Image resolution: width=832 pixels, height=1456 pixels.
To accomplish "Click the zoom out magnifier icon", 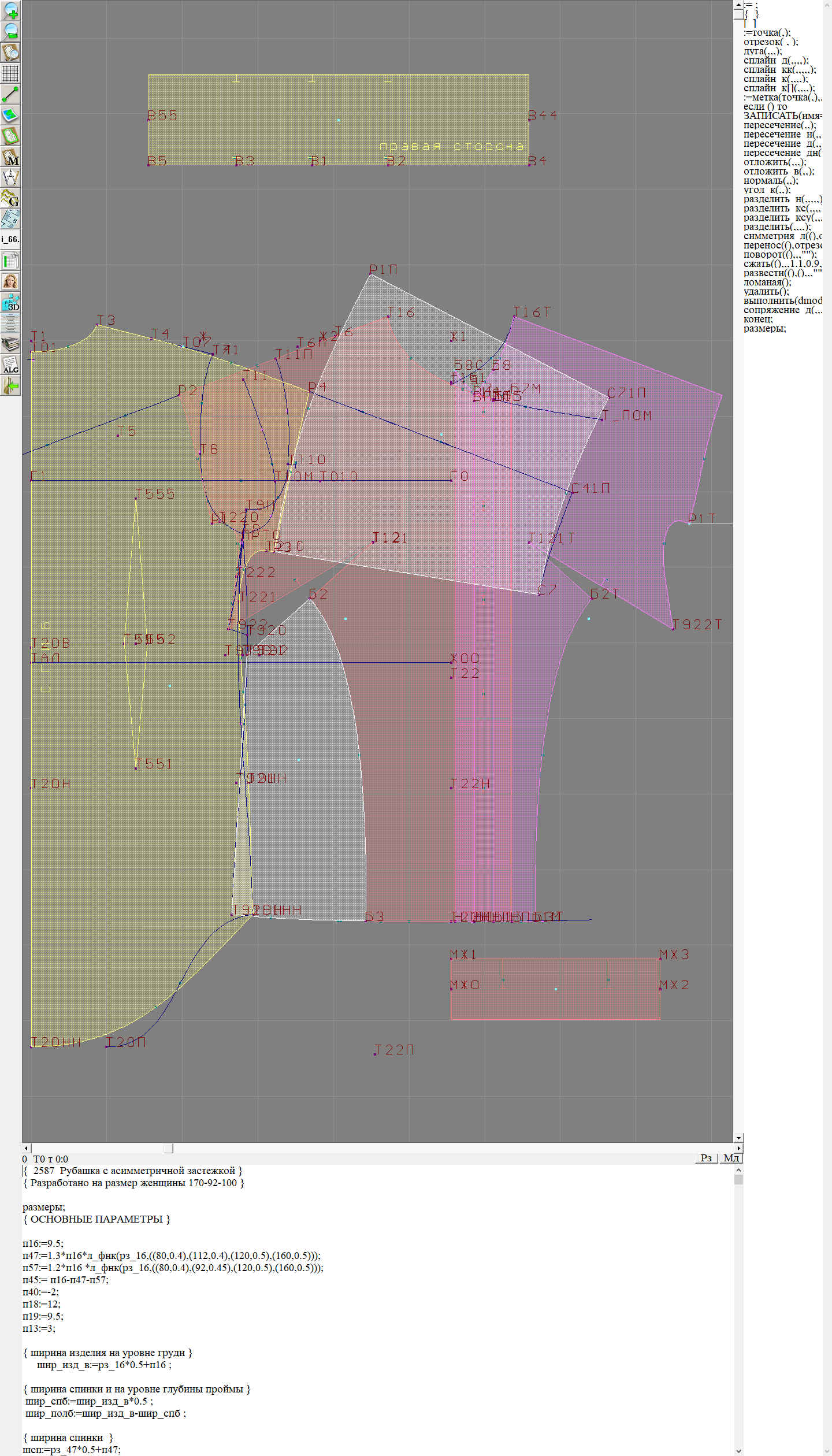I will (x=10, y=31).
